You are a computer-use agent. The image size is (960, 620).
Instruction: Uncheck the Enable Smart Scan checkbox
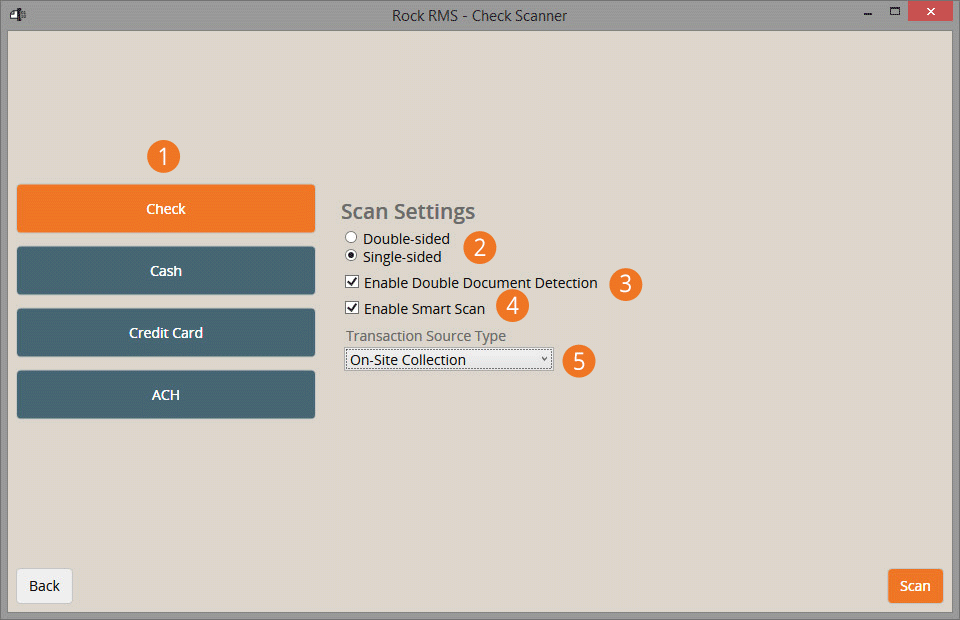[x=352, y=308]
